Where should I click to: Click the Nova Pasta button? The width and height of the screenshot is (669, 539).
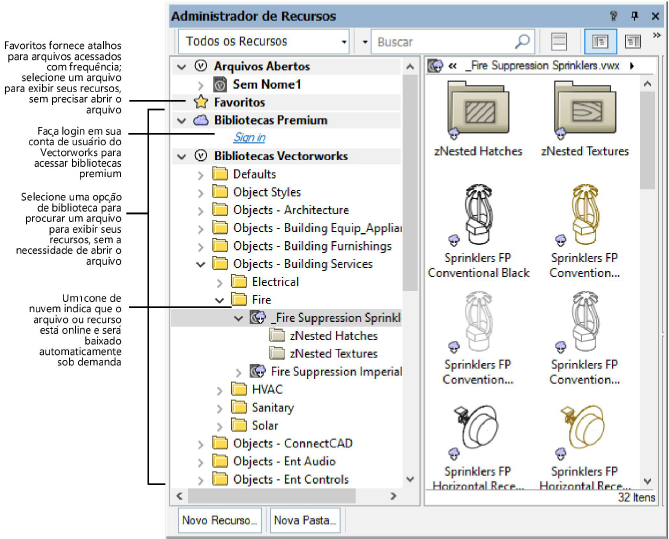[305, 520]
